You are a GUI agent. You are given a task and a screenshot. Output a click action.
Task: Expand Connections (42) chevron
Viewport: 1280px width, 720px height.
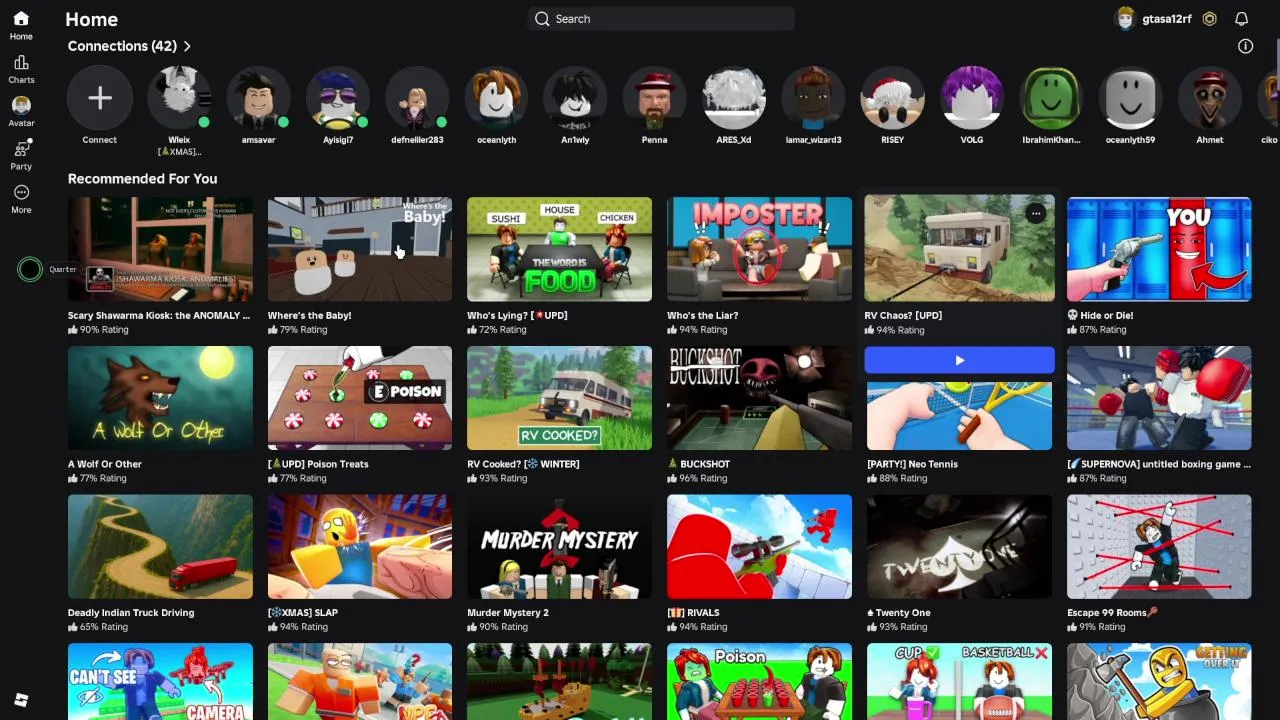tap(187, 46)
